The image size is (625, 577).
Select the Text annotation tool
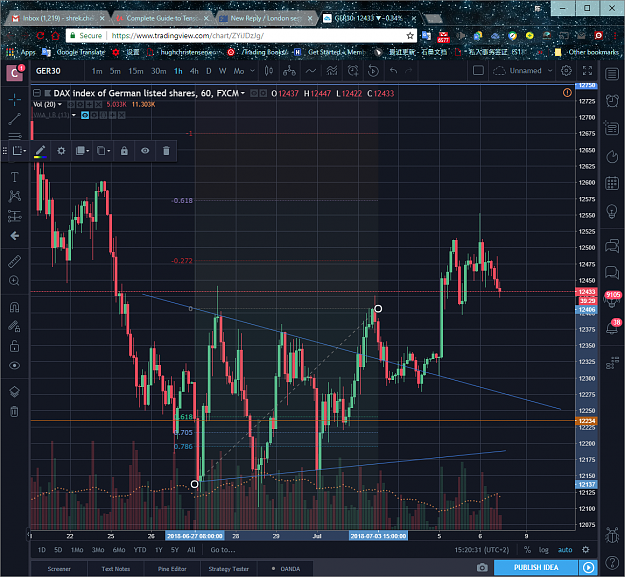click(x=15, y=177)
